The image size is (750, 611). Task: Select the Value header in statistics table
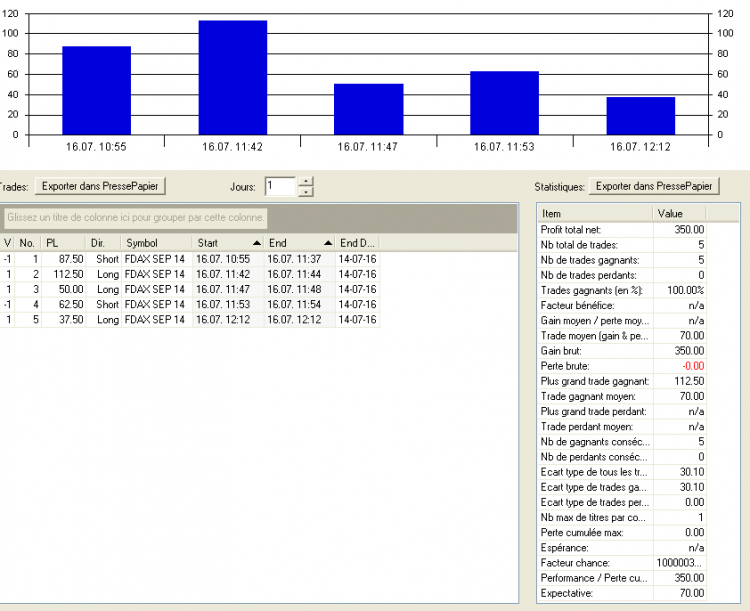point(679,213)
